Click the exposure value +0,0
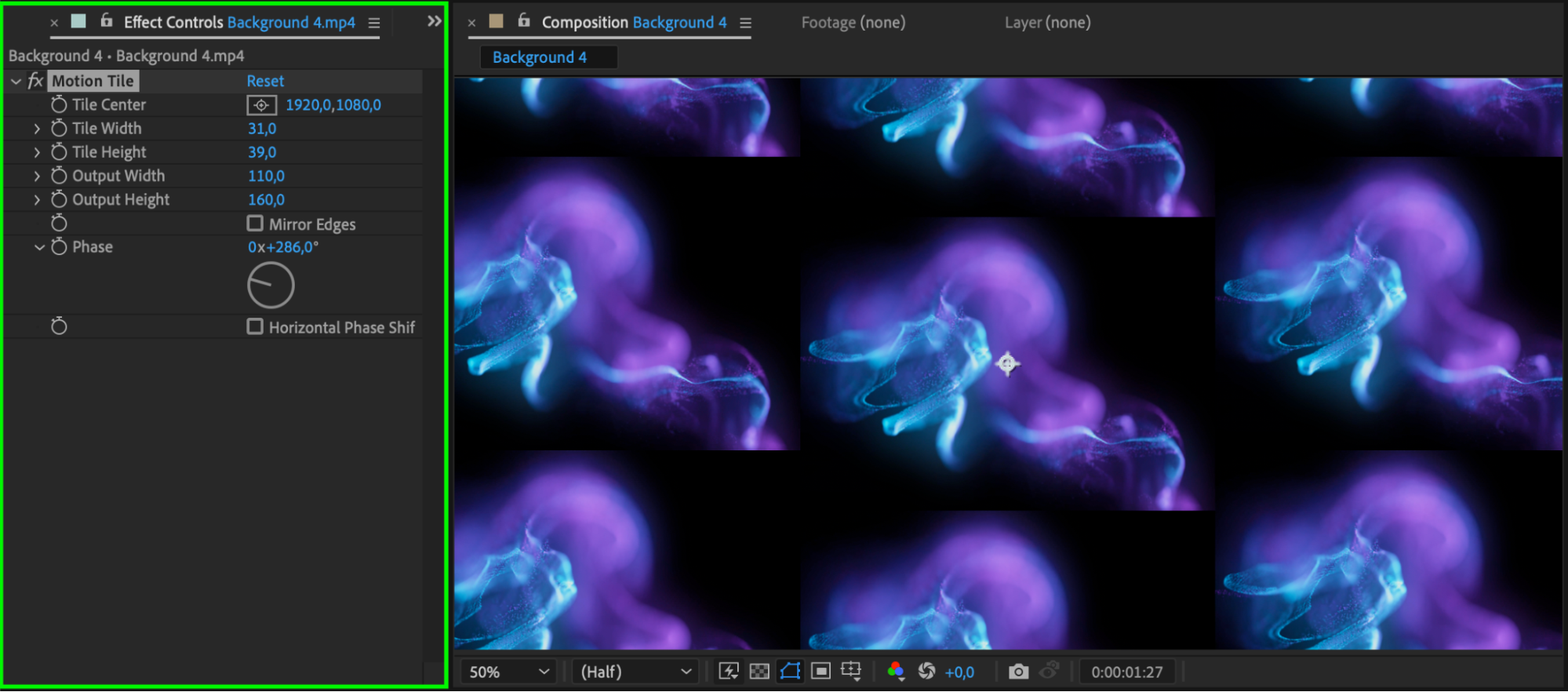This screenshot has width=1568, height=692. pos(959,672)
